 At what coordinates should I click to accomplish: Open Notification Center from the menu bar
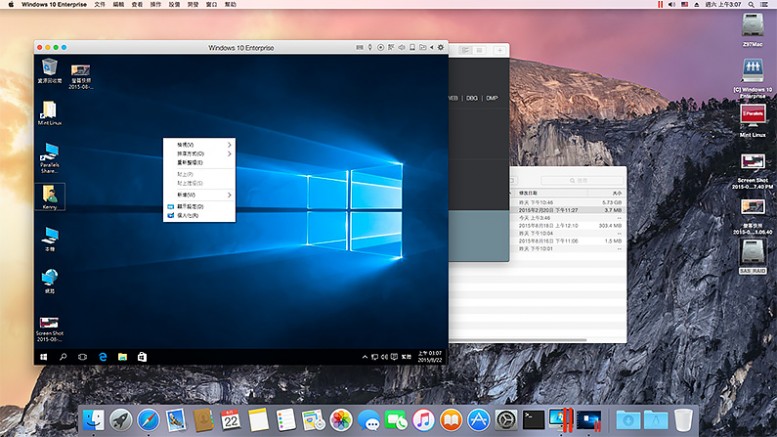(765, 4)
